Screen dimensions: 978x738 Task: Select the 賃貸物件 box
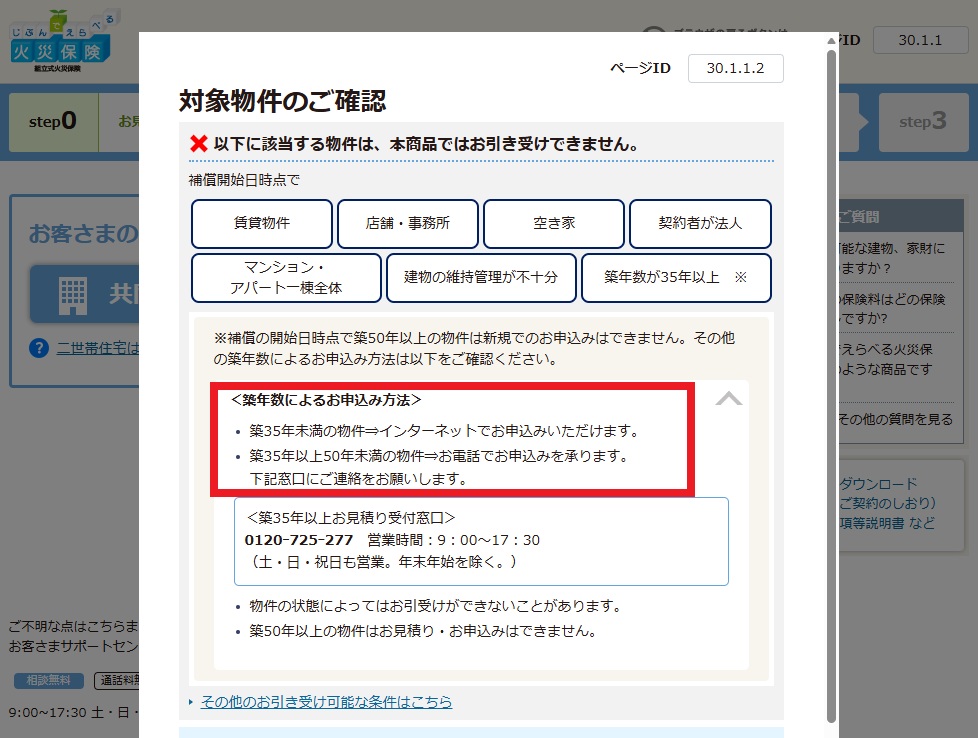[x=261, y=224]
